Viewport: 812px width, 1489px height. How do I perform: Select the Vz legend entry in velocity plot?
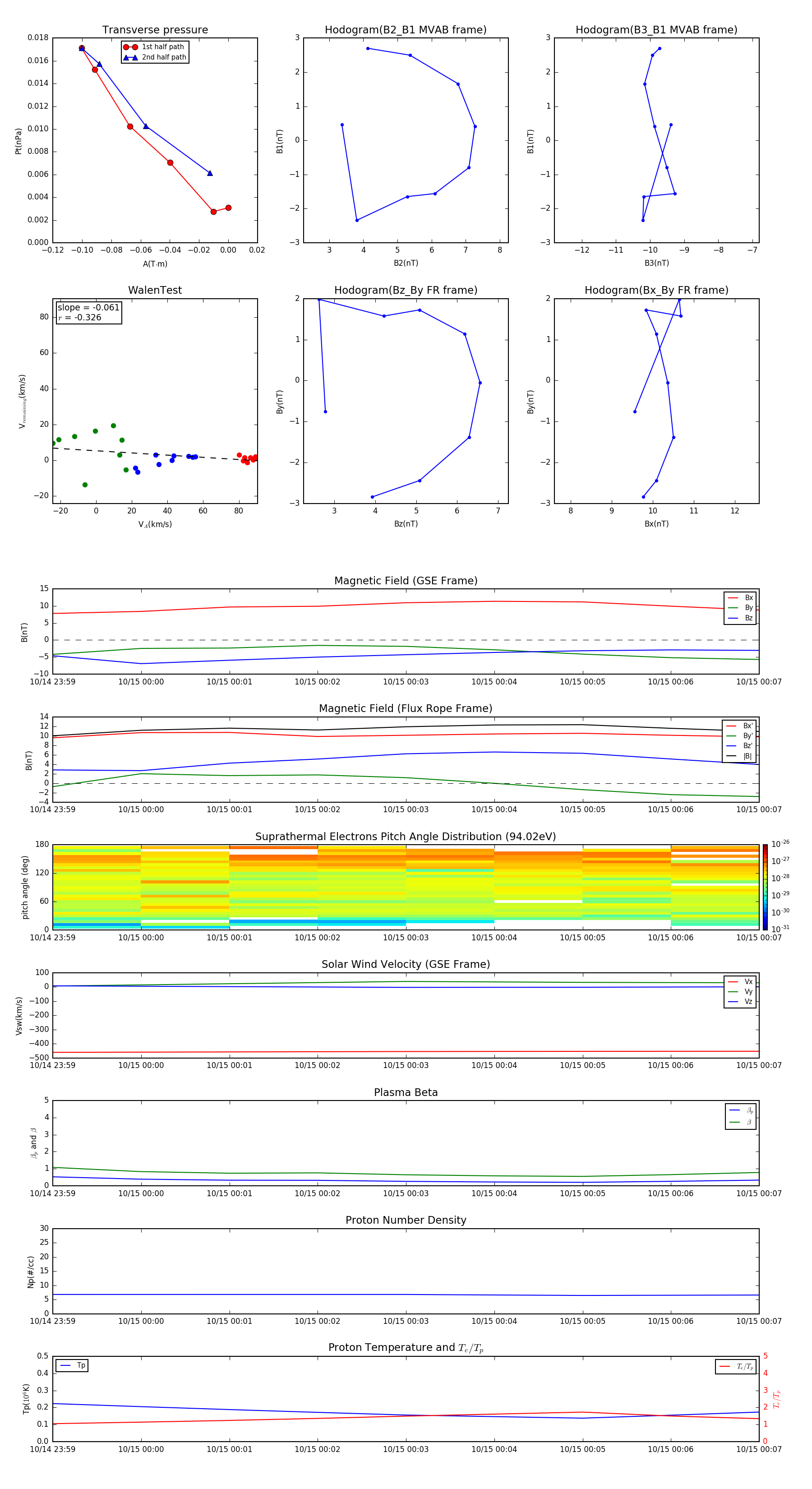[740, 1002]
